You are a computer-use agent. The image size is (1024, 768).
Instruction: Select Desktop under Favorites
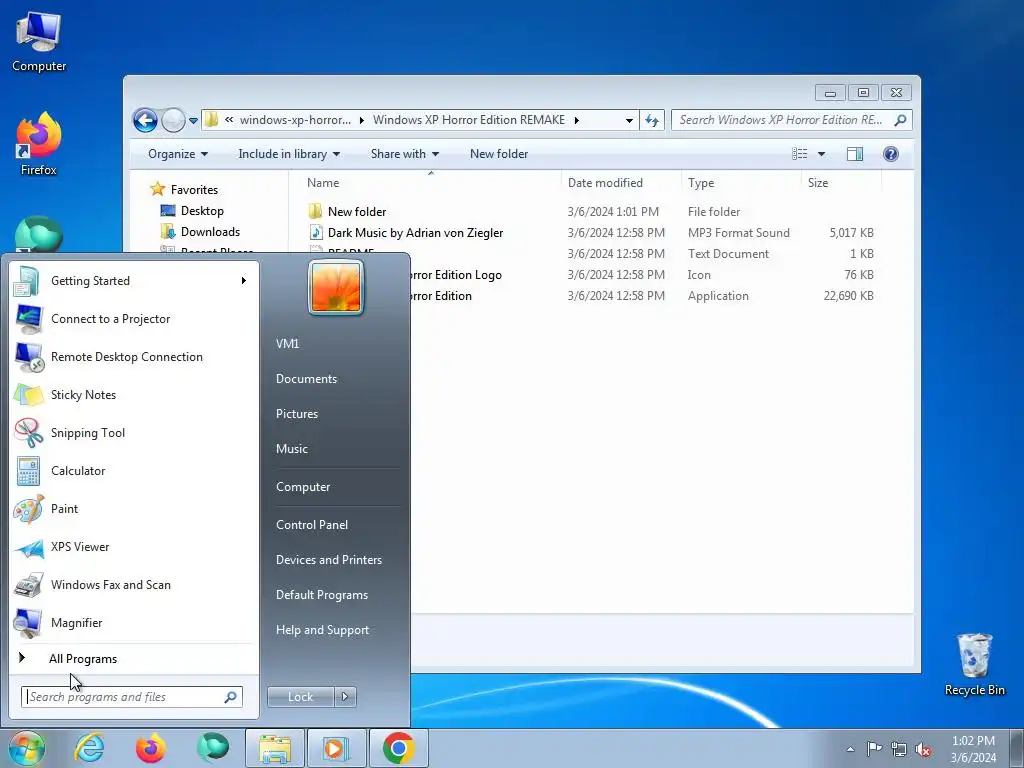[202, 211]
